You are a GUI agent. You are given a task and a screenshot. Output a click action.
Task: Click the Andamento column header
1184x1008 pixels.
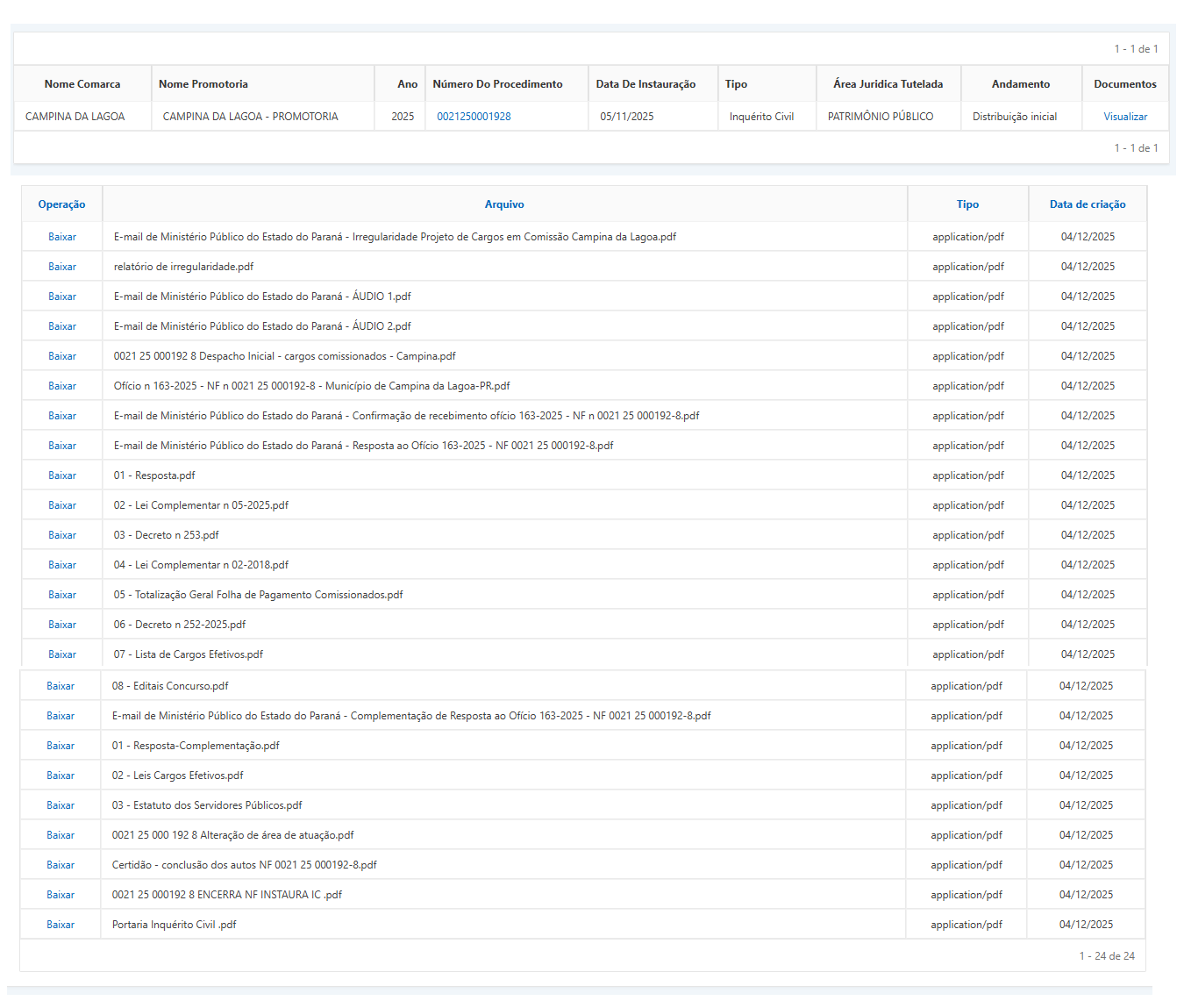click(1020, 84)
